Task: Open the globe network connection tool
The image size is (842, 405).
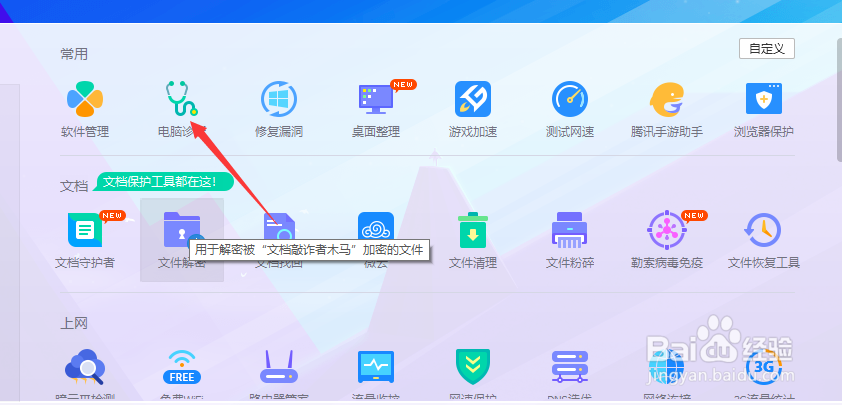Action: (666, 367)
